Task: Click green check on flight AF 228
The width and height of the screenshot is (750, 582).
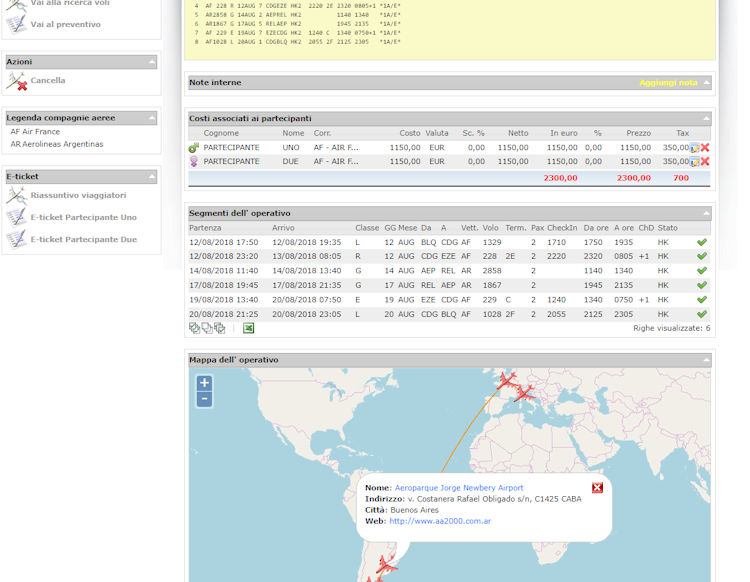Action: pos(702,256)
